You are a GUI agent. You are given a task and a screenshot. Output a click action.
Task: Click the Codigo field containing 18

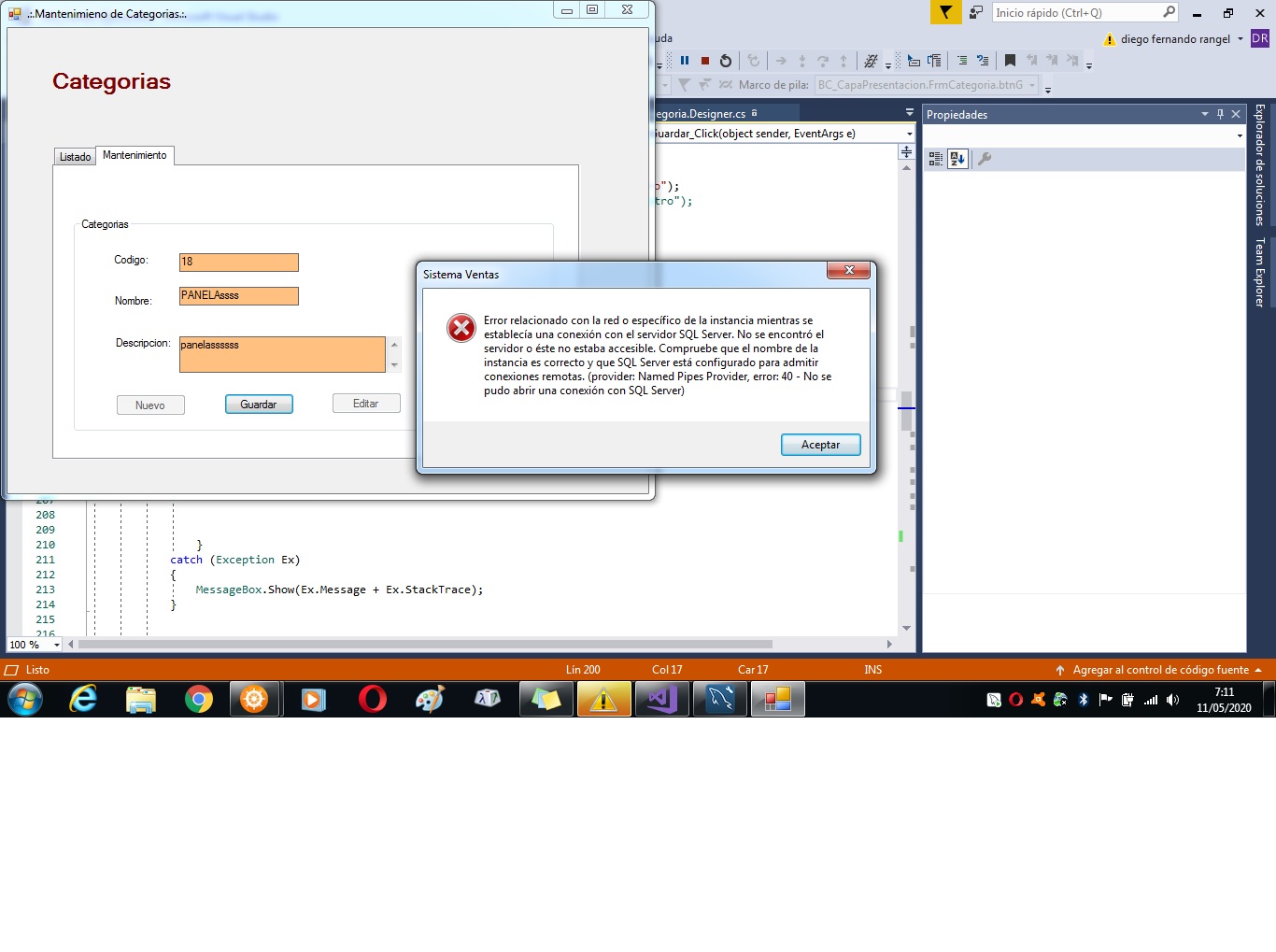point(239,262)
